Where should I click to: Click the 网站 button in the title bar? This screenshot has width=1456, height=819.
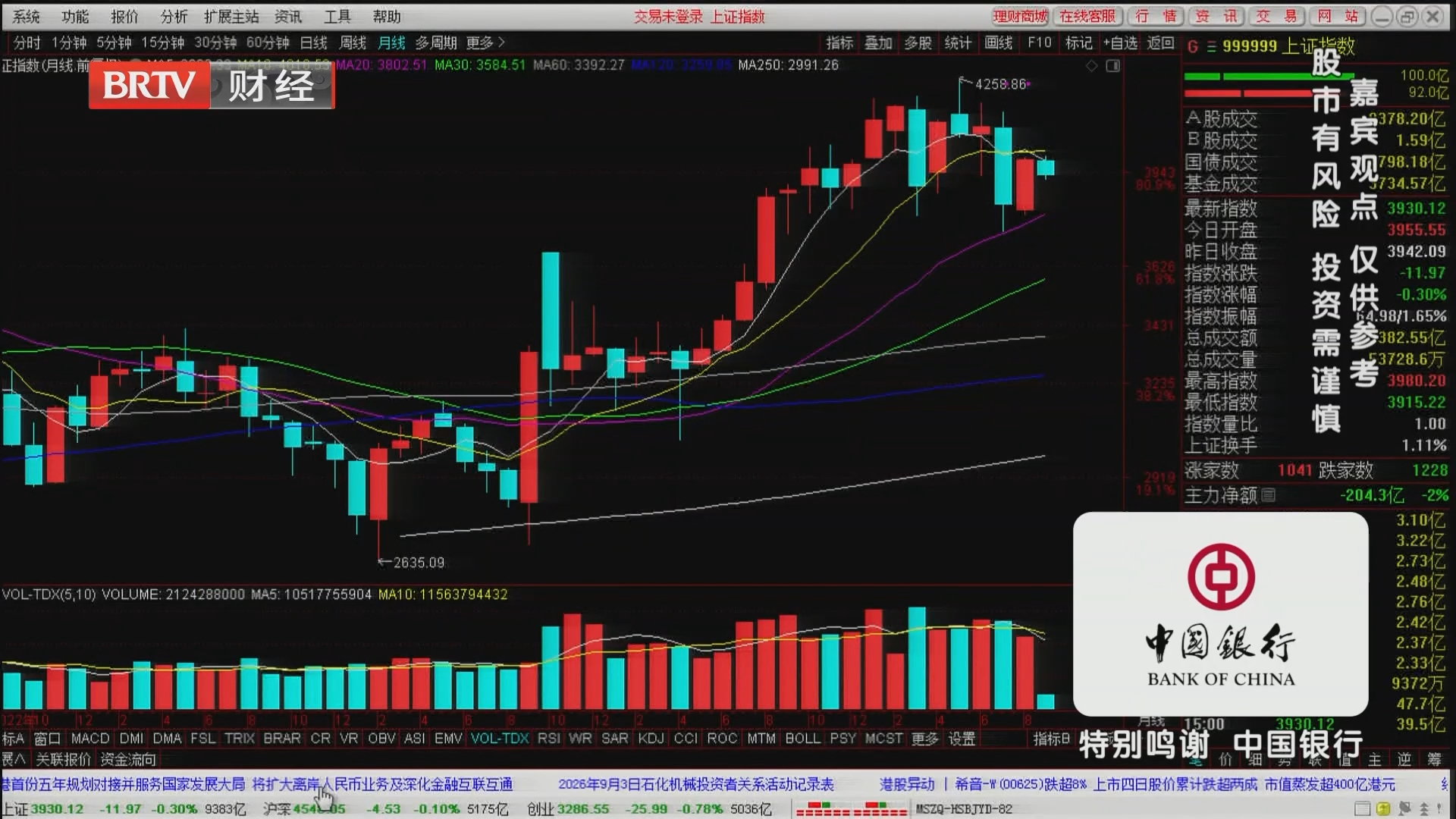[1337, 17]
